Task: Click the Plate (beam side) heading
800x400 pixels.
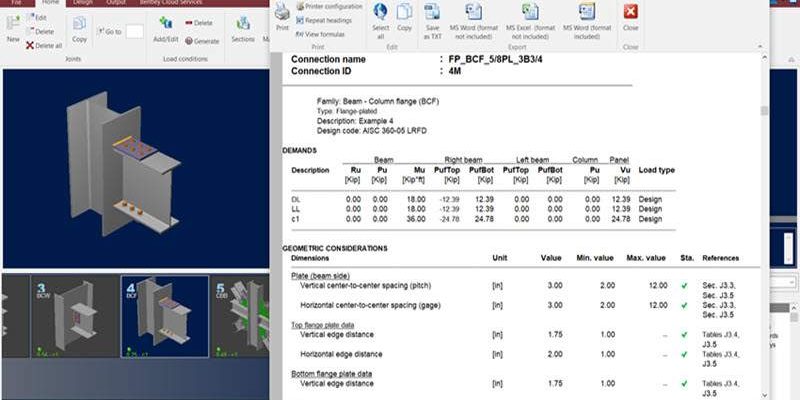Action: (x=320, y=276)
